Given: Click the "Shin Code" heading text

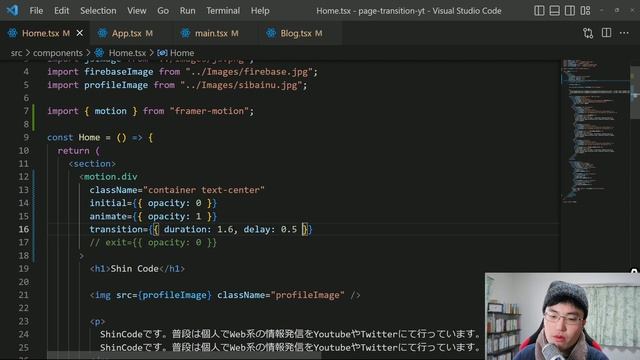Looking at the screenshot, I should coord(135,269).
